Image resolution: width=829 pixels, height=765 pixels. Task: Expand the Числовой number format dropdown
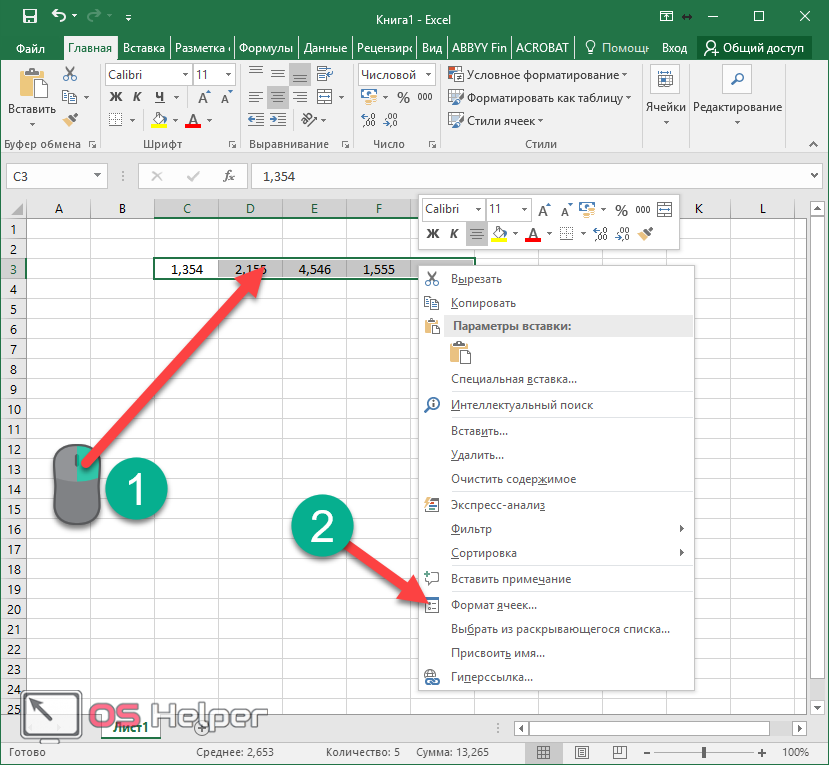(x=428, y=75)
